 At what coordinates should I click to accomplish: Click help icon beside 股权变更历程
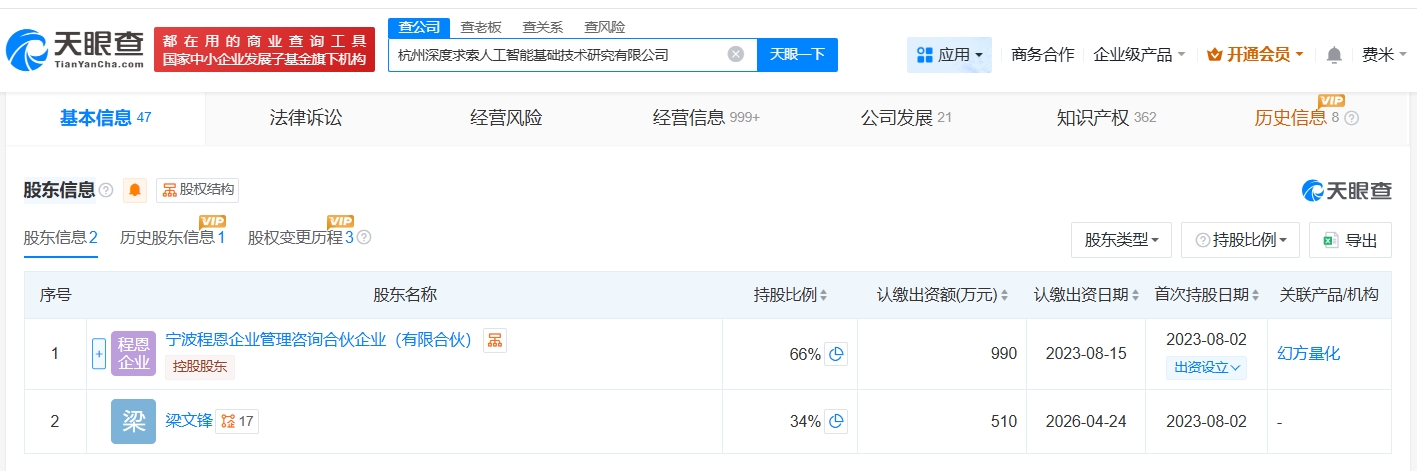tap(364, 238)
